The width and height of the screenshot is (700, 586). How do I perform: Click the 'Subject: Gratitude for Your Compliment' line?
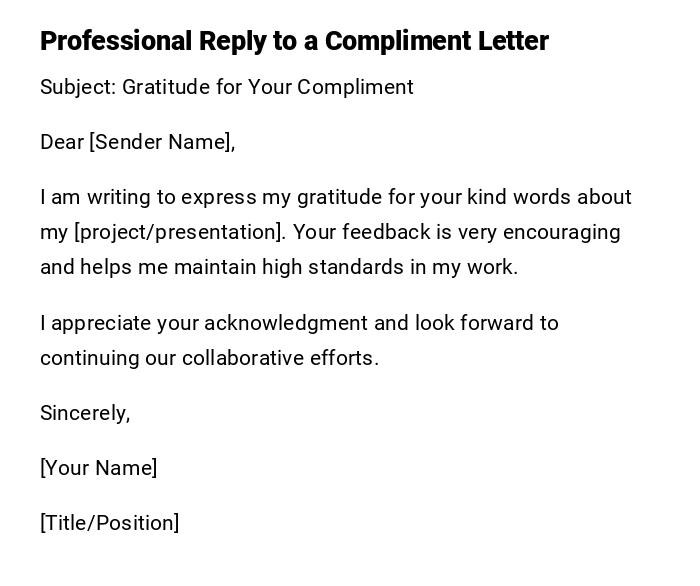point(226,87)
